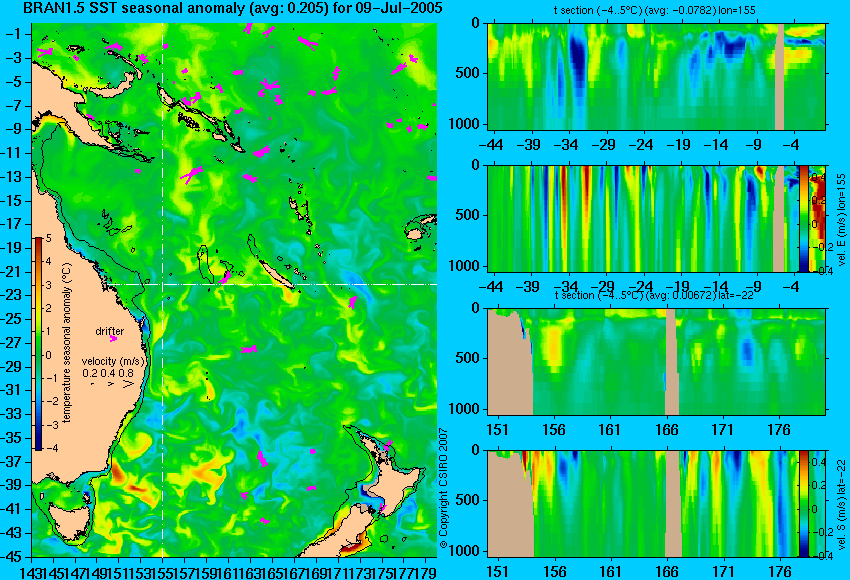This screenshot has width=850, height=580.
Task: Click the 'vel. S (m/s) lat=-22' axis label
Action: (x=842, y=505)
